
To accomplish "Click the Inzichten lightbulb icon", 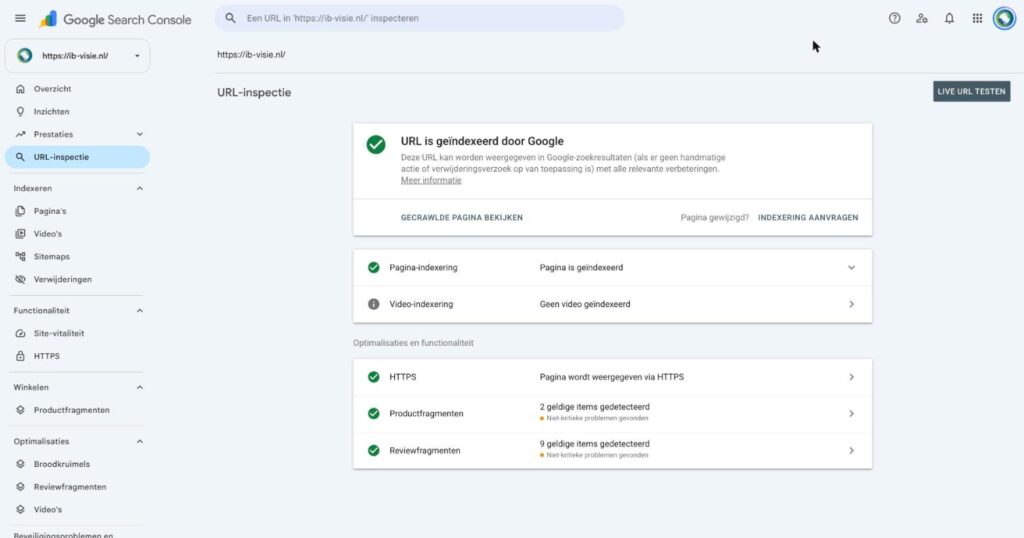I will (x=20, y=112).
